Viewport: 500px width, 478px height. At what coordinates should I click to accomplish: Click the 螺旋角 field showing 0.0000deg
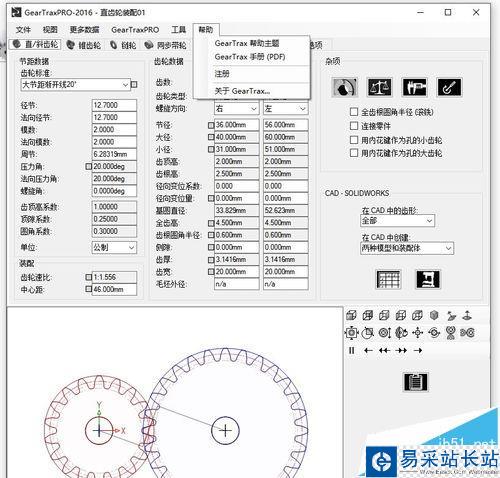pos(114,191)
